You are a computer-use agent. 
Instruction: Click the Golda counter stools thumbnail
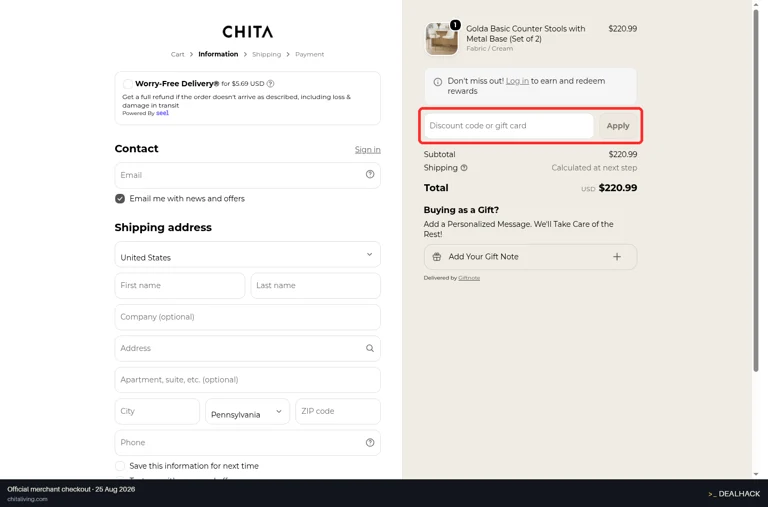pos(441,39)
